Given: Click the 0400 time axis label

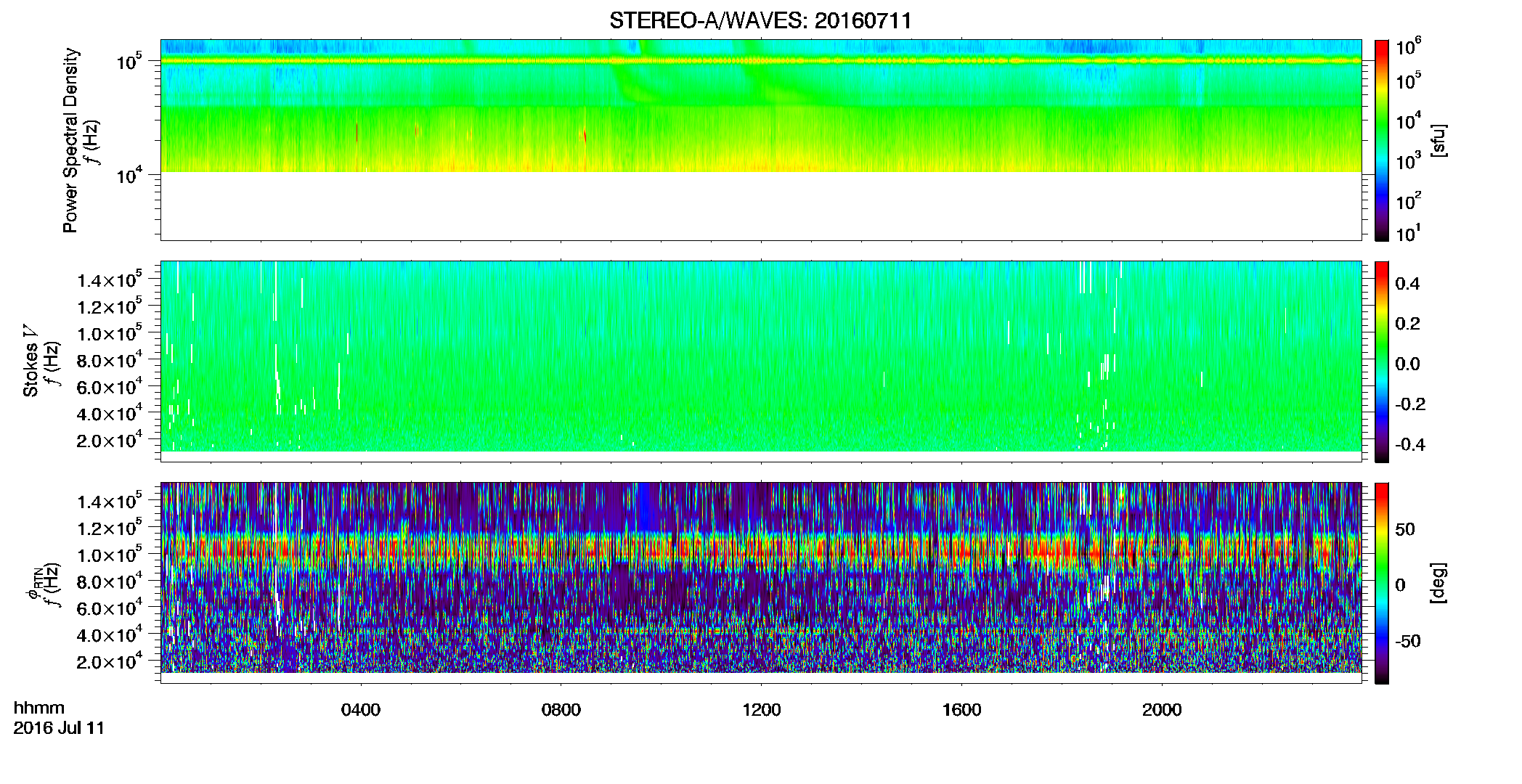Looking at the screenshot, I should [361, 710].
